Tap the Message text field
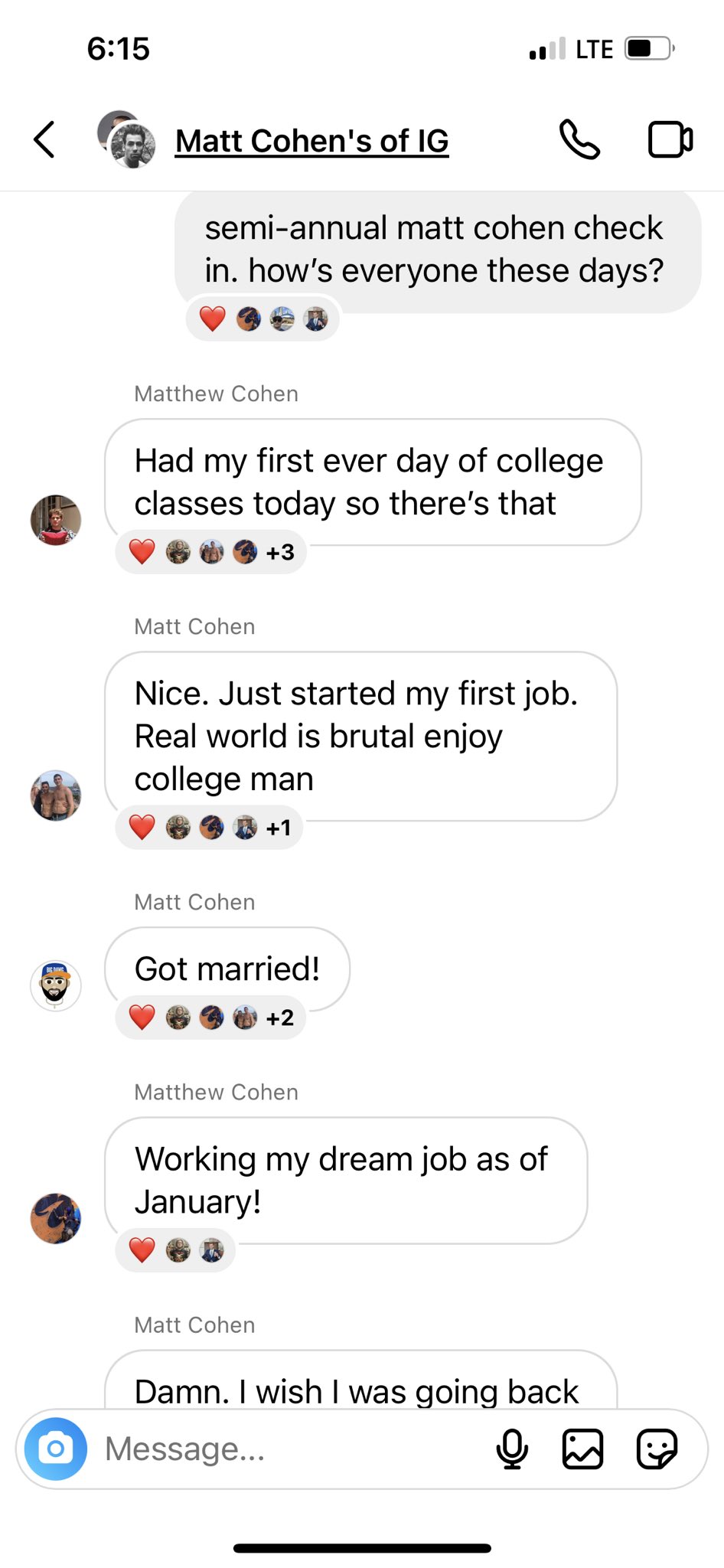This screenshot has width=724, height=1568. click(291, 1449)
